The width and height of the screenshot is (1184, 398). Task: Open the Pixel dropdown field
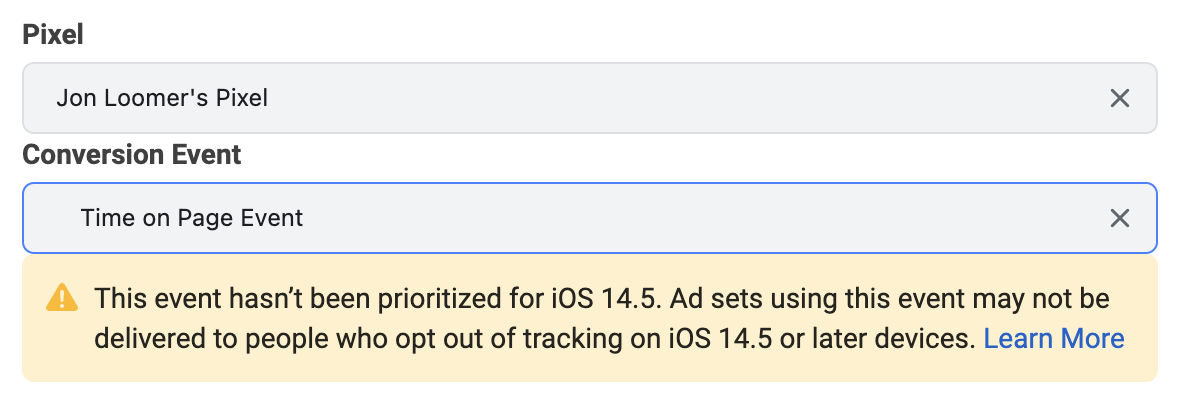(x=590, y=98)
